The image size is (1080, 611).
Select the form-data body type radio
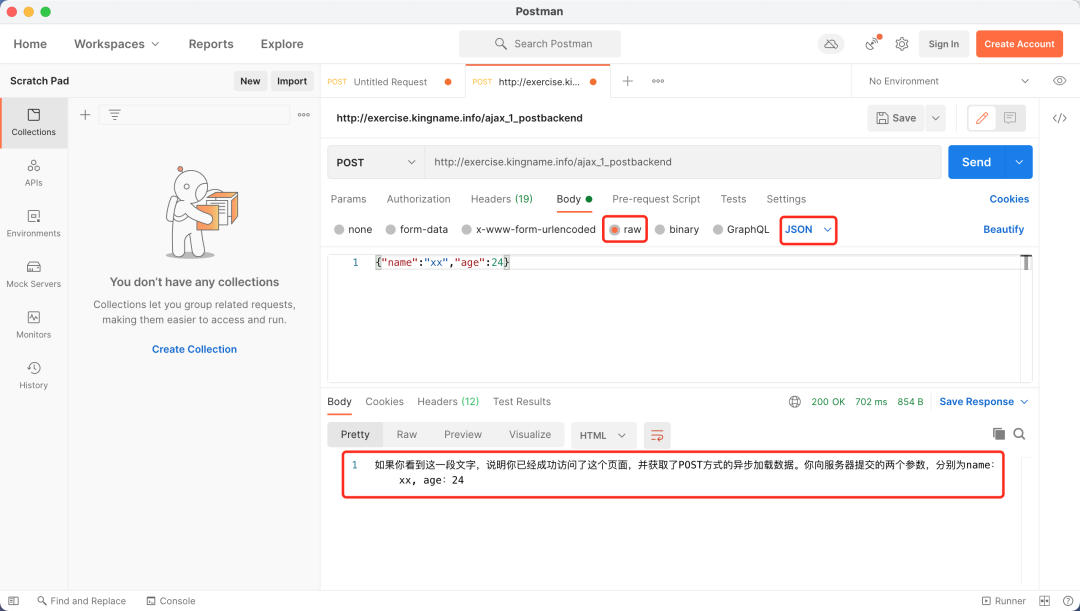[x=391, y=229]
